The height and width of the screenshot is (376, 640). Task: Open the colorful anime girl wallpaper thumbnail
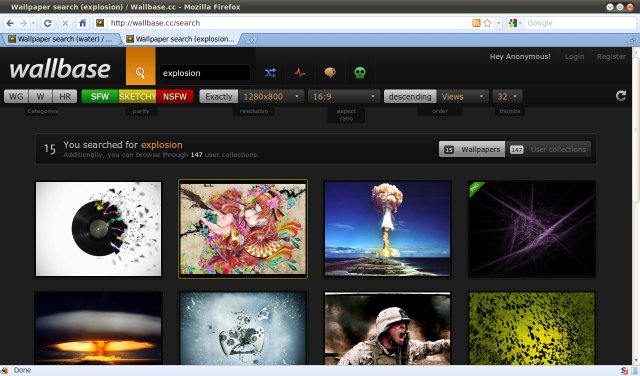pyautogui.click(x=243, y=229)
